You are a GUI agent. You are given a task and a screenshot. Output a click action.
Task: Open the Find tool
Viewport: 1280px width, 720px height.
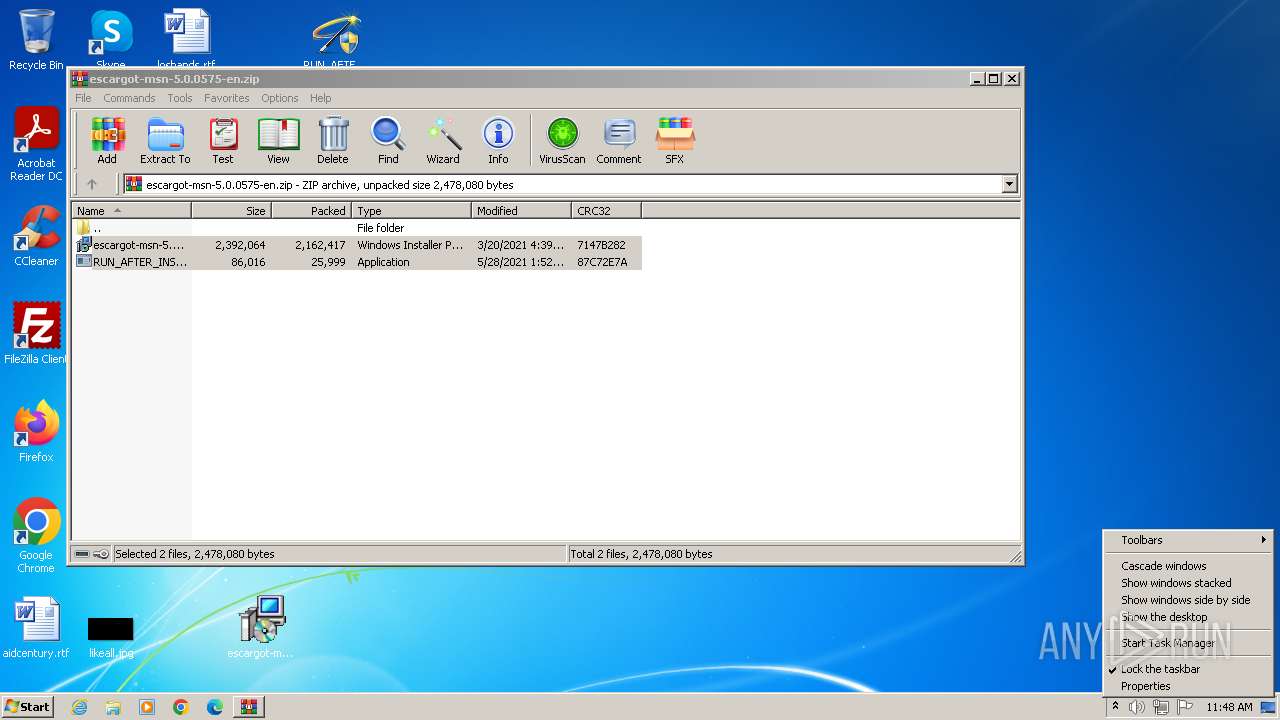tap(388, 141)
